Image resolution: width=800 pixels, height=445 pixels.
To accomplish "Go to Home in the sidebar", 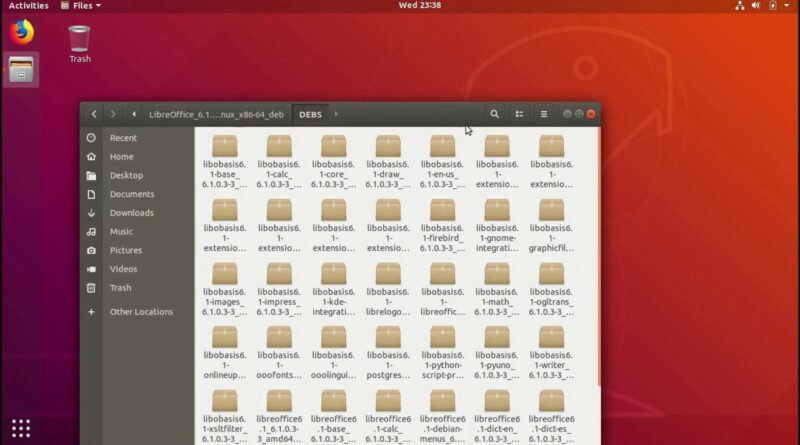I will (x=138, y=157).
